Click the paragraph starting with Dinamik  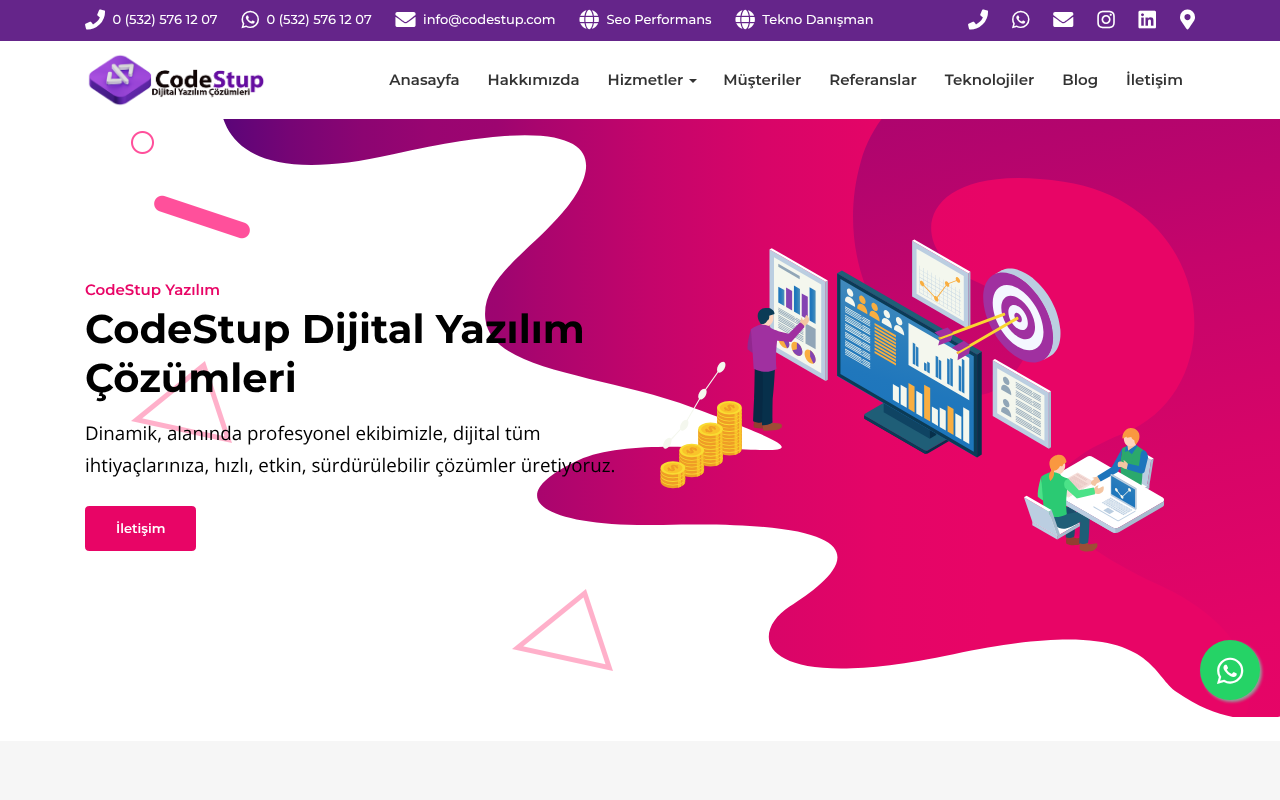[x=350, y=449]
